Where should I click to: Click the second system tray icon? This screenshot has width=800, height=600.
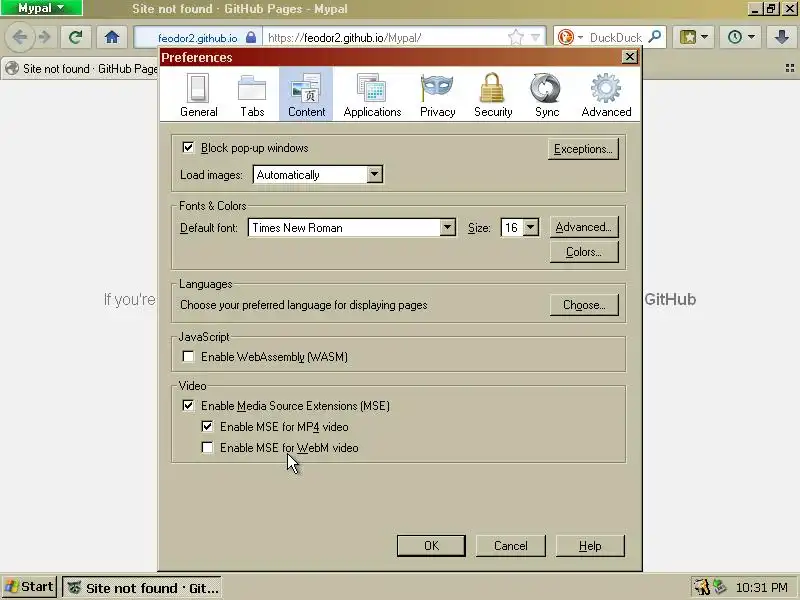click(720, 587)
